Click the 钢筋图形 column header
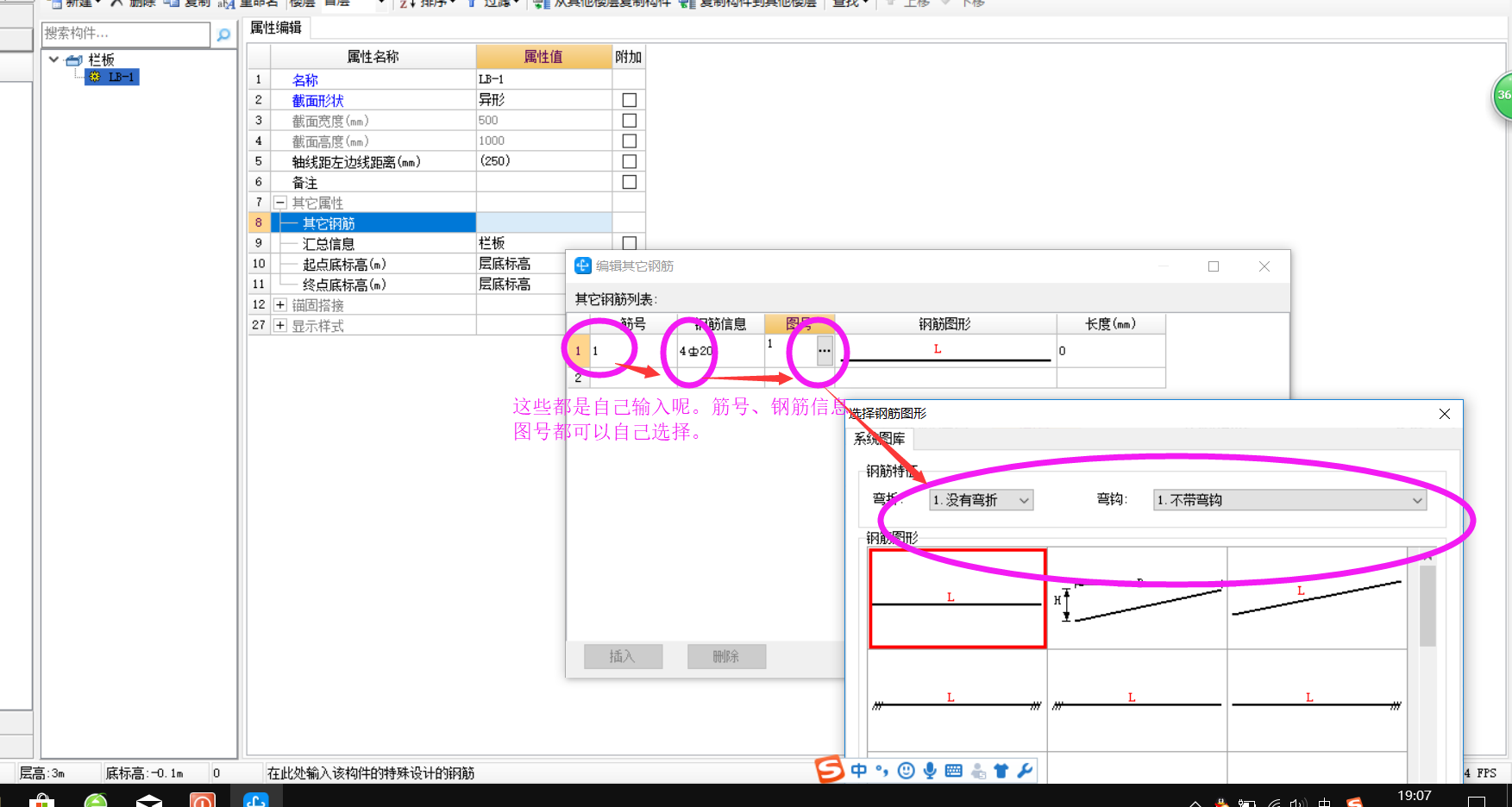1512x807 pixels. (944, 324)
